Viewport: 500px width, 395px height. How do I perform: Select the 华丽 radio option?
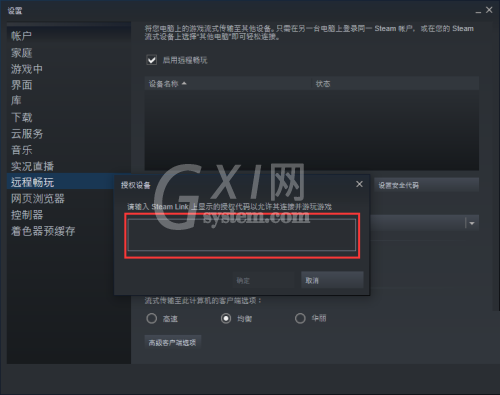click(x=300, y=318)
